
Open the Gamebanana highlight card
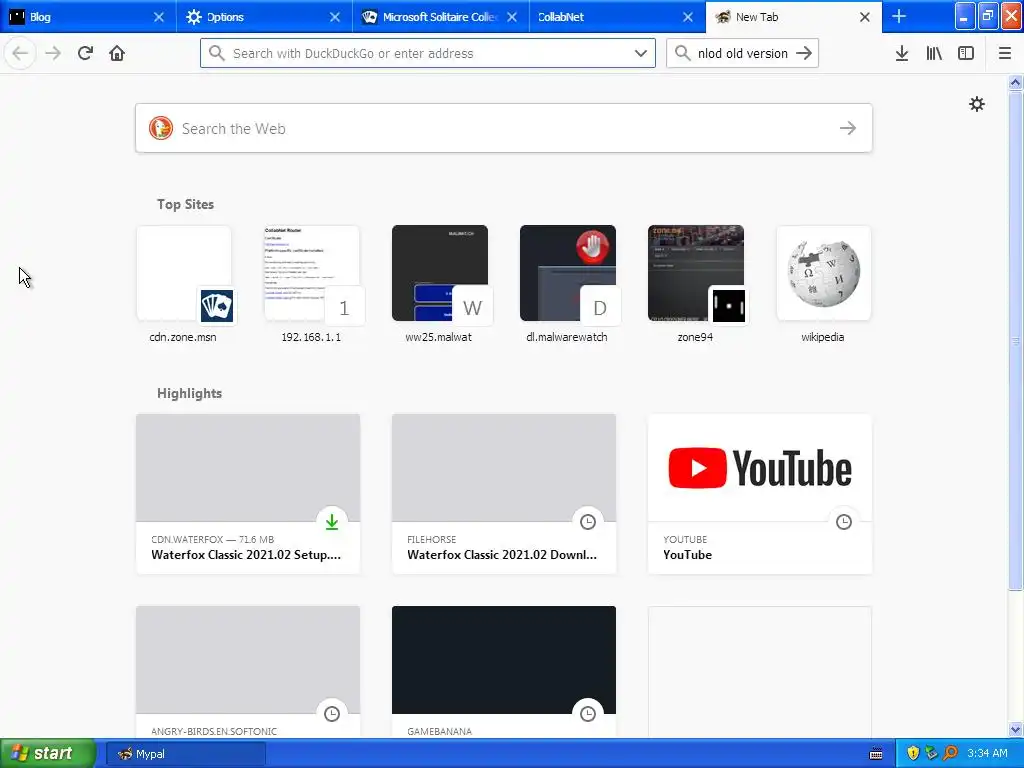point(504,672)
